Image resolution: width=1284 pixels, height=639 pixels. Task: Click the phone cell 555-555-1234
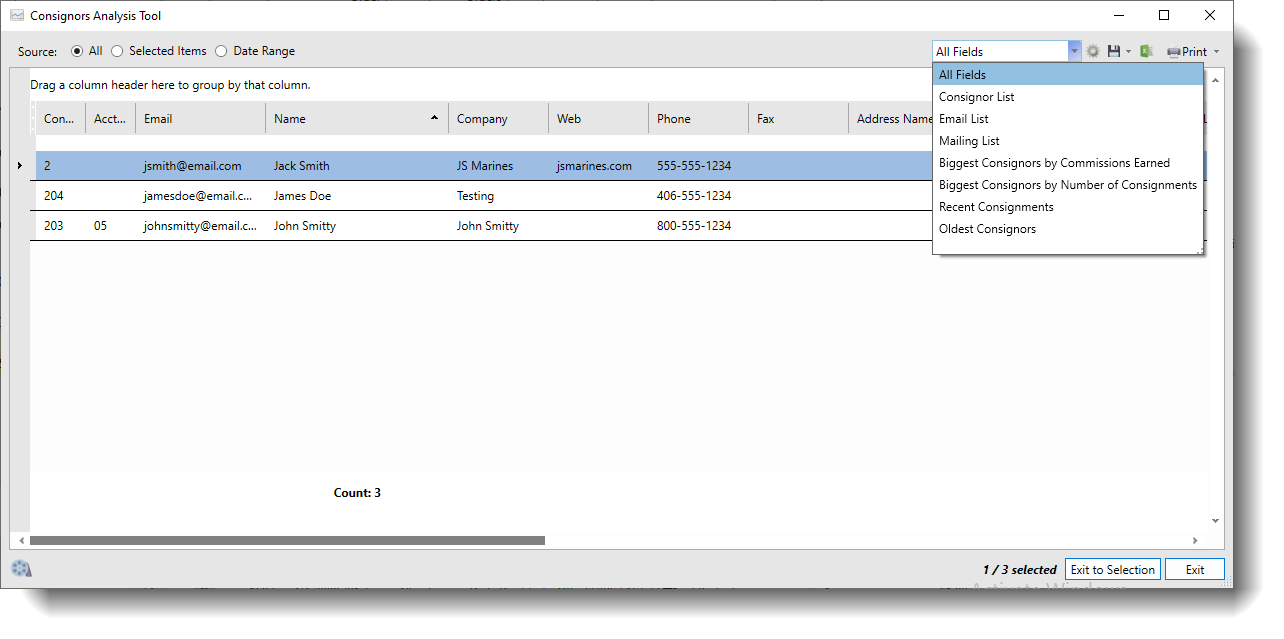pos(698,166)
